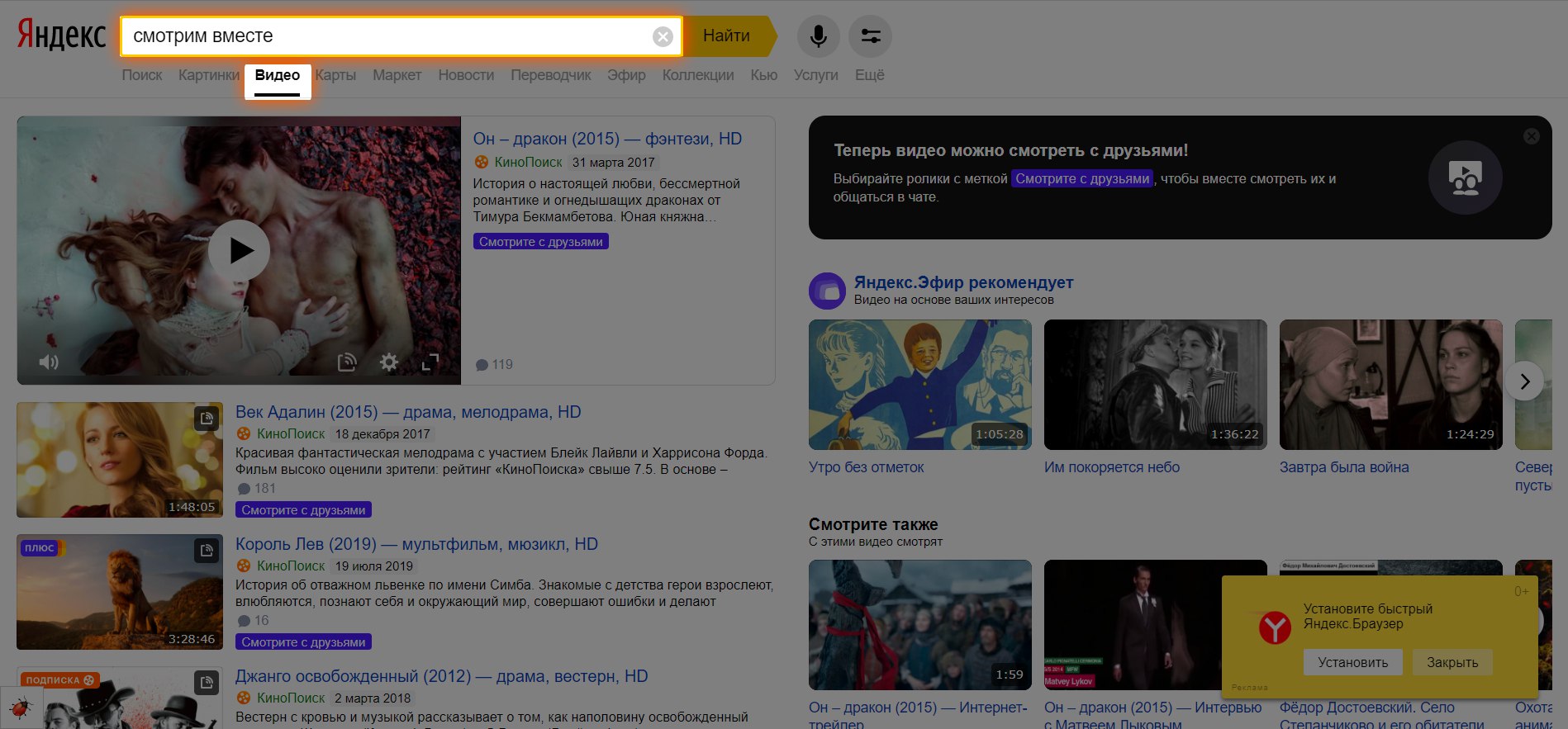The width and height of the screenshot is (1568, 729).
Task: Toggle fullscreen in the video player
Action: tap(430, 362)
